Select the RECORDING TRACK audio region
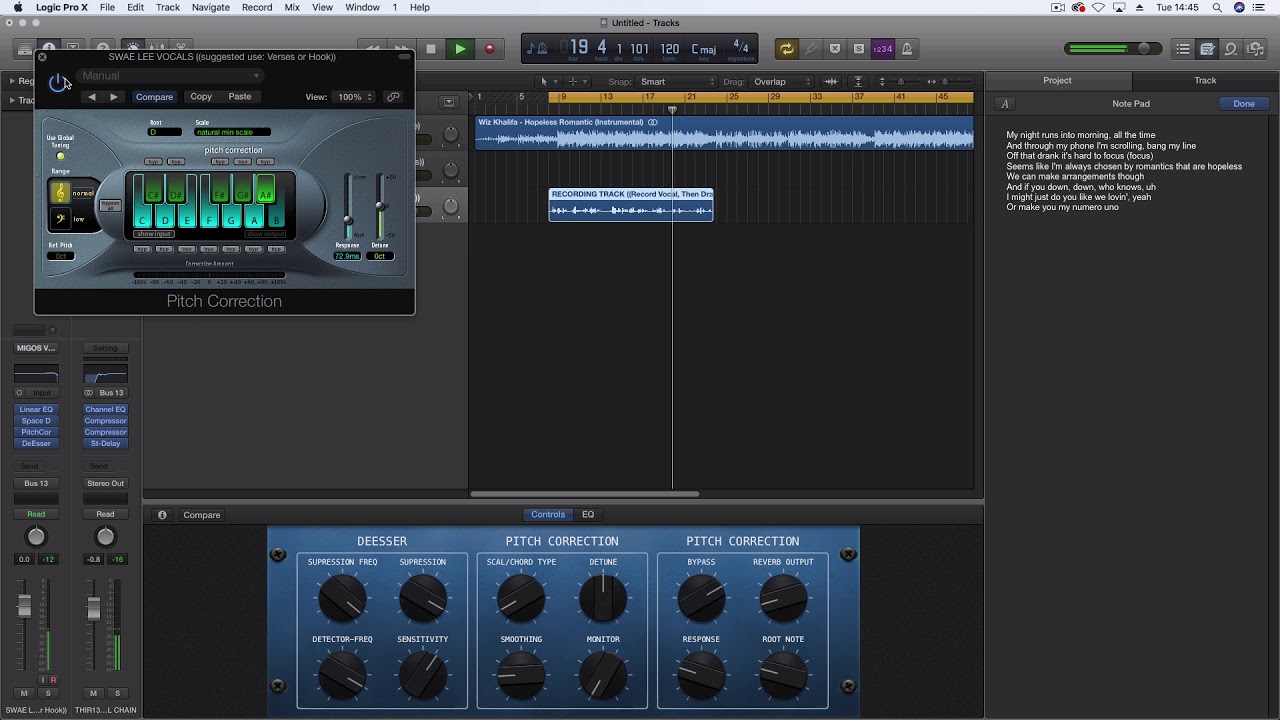Screen dimensions: 1280x720 tap(631, 205)
